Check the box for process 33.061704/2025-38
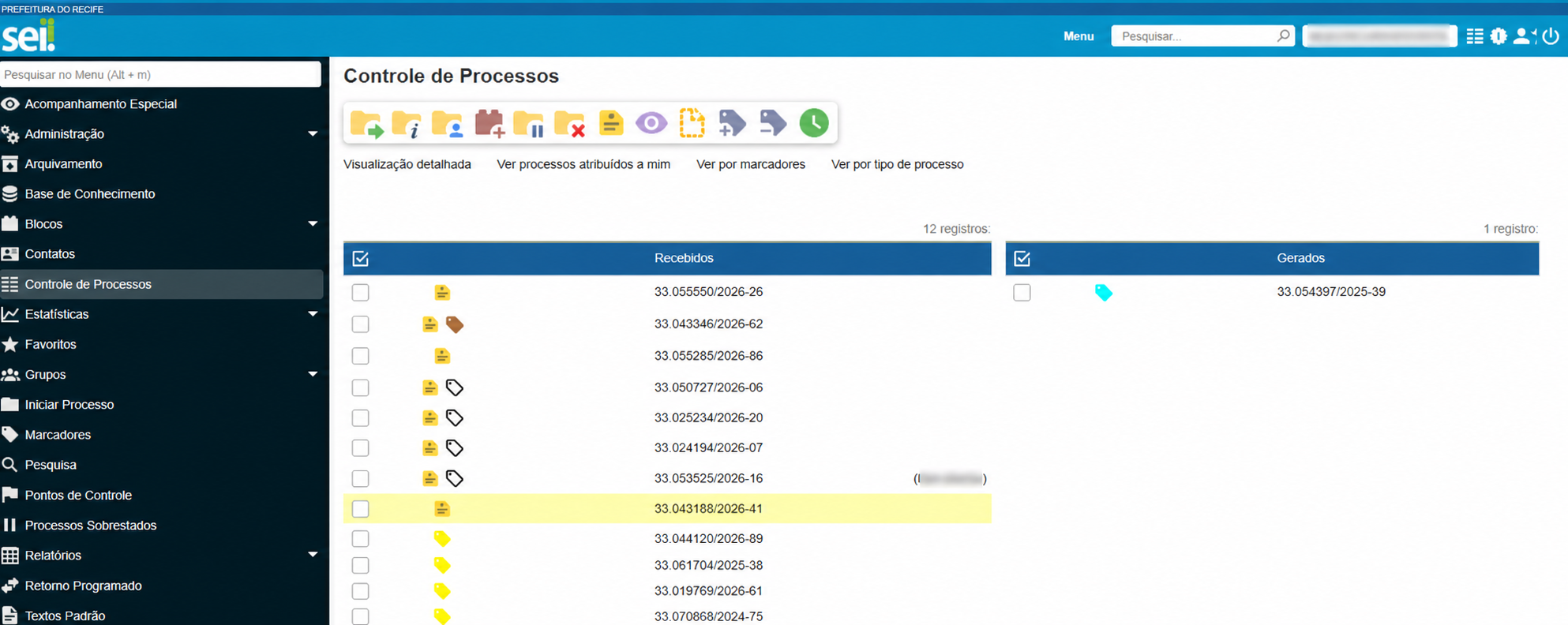This screenshot has height=625, width=1568. coord(361,566)
